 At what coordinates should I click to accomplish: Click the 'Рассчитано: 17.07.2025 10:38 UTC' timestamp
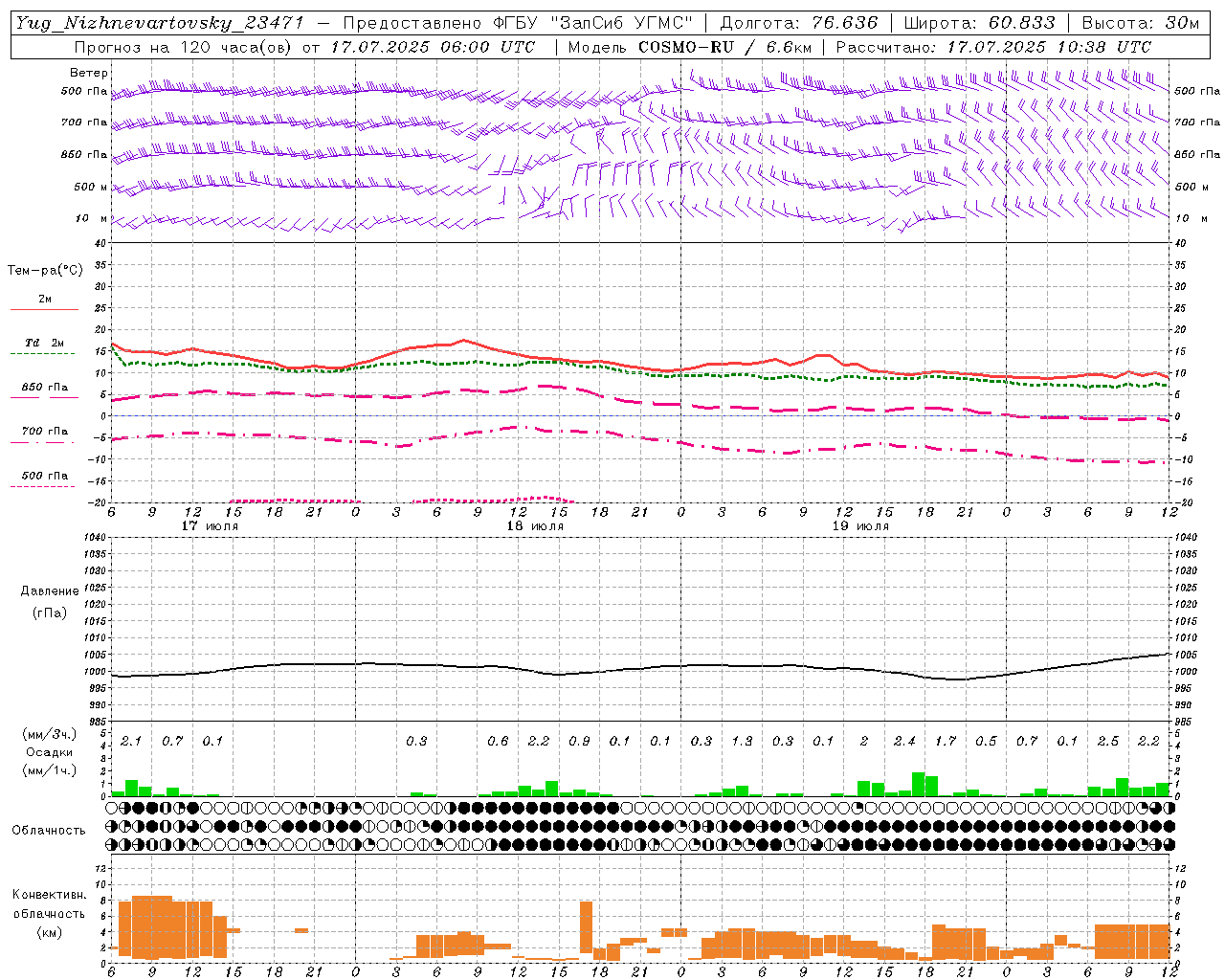[x=993, y=47]
